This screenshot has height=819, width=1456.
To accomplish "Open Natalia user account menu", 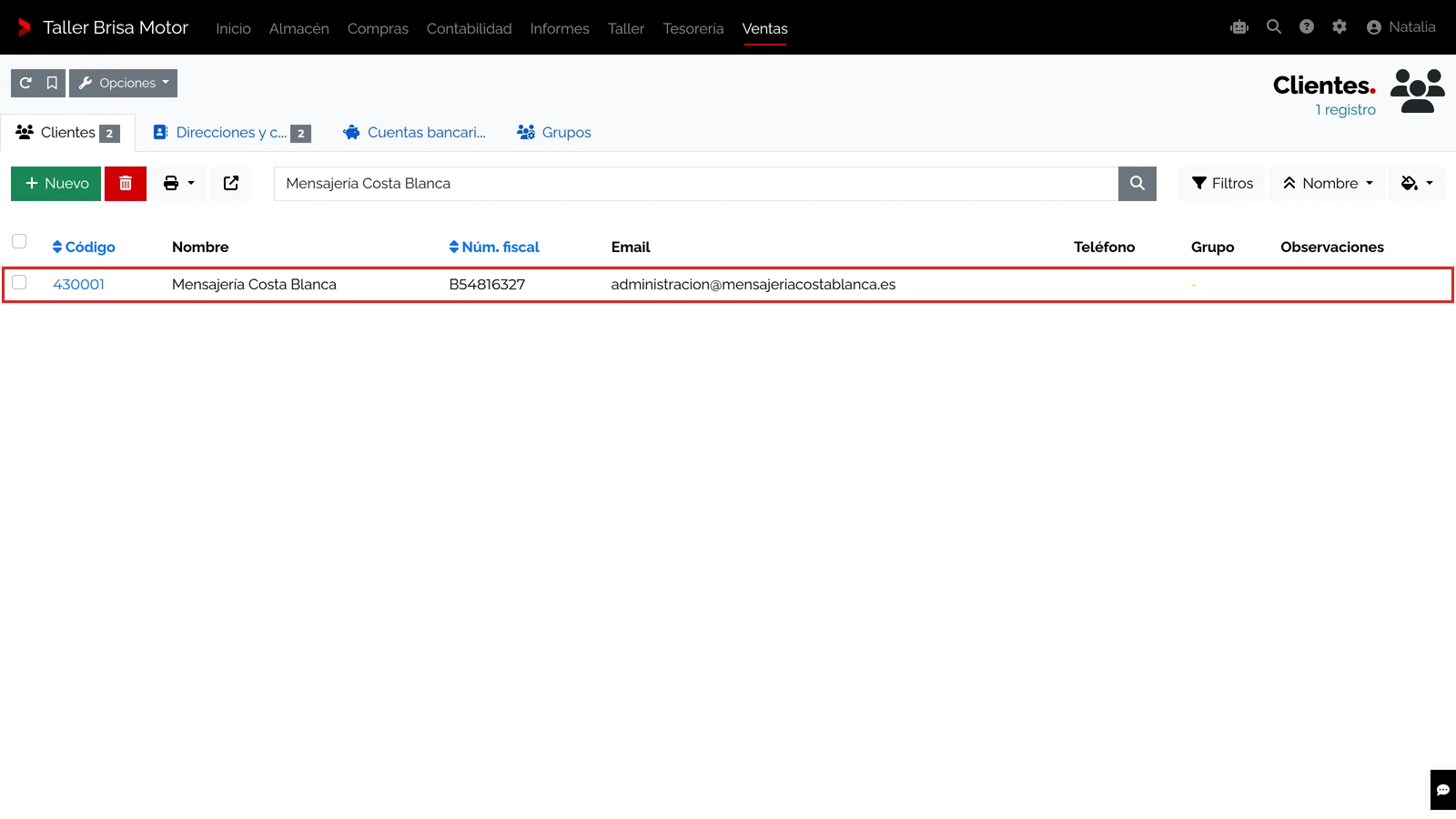I will coord(1401,27).
